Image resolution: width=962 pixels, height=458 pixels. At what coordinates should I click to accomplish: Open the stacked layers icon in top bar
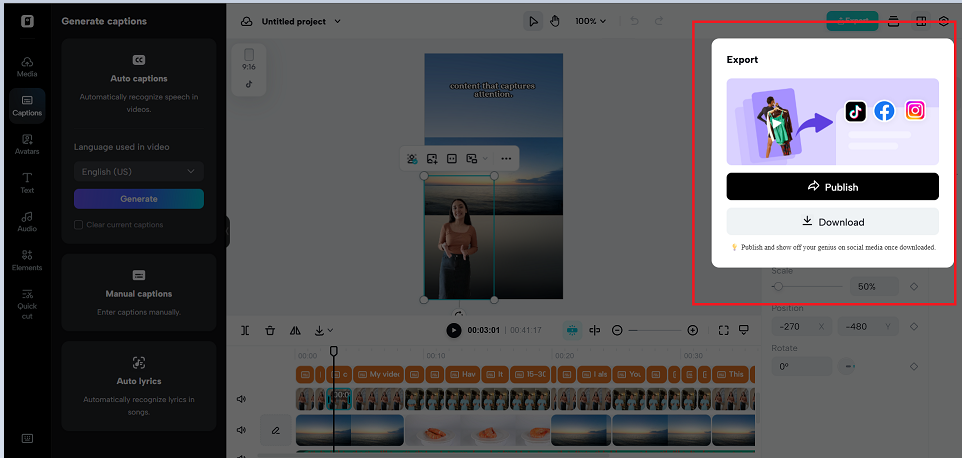pyautogui.click(x=894, y=21)
